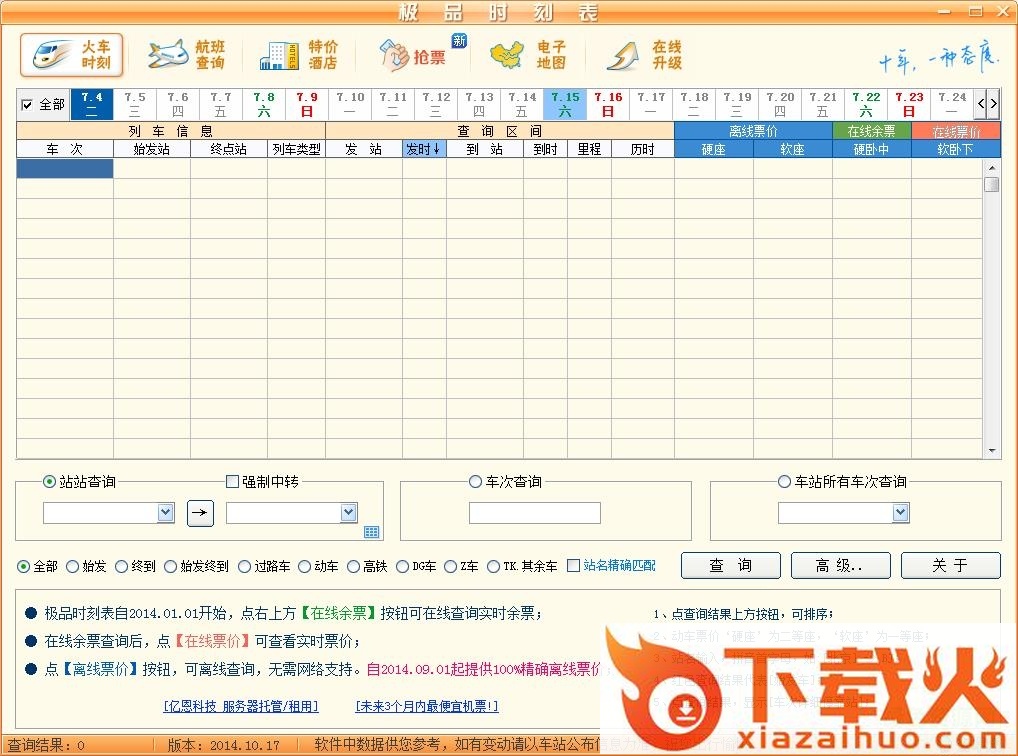Image resolution: width=1018 pixels, height=756 pixels.
Task: Select the TK.其余车 filter radio
Action: coord(493,566)
